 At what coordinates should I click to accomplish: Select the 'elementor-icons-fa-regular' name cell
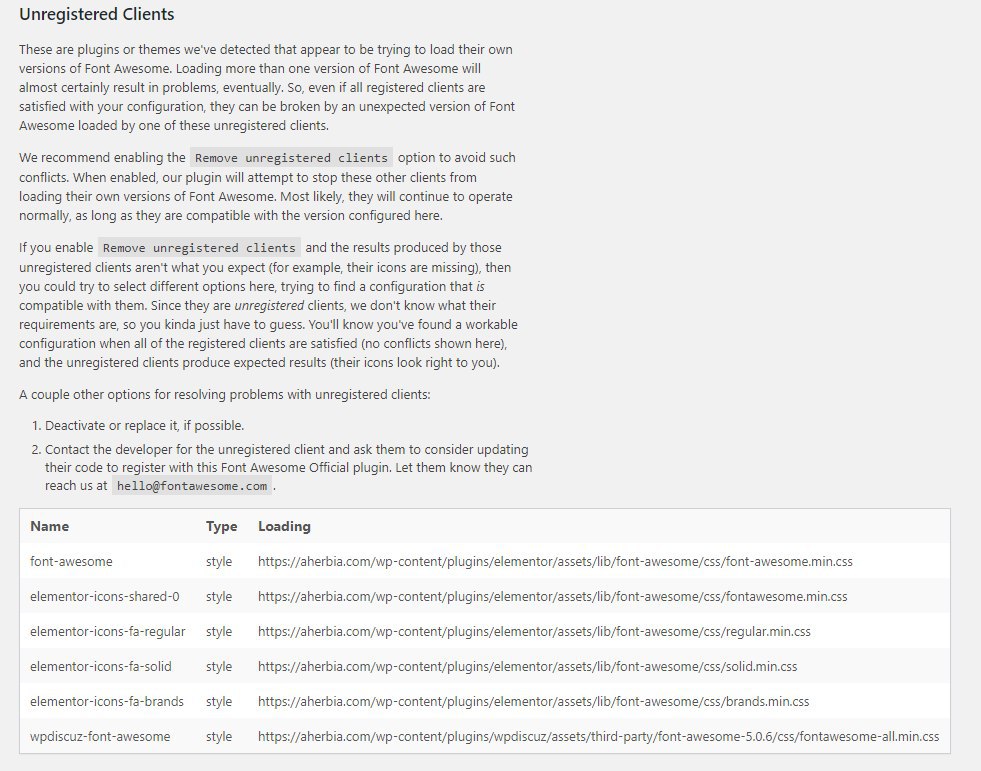108,631
